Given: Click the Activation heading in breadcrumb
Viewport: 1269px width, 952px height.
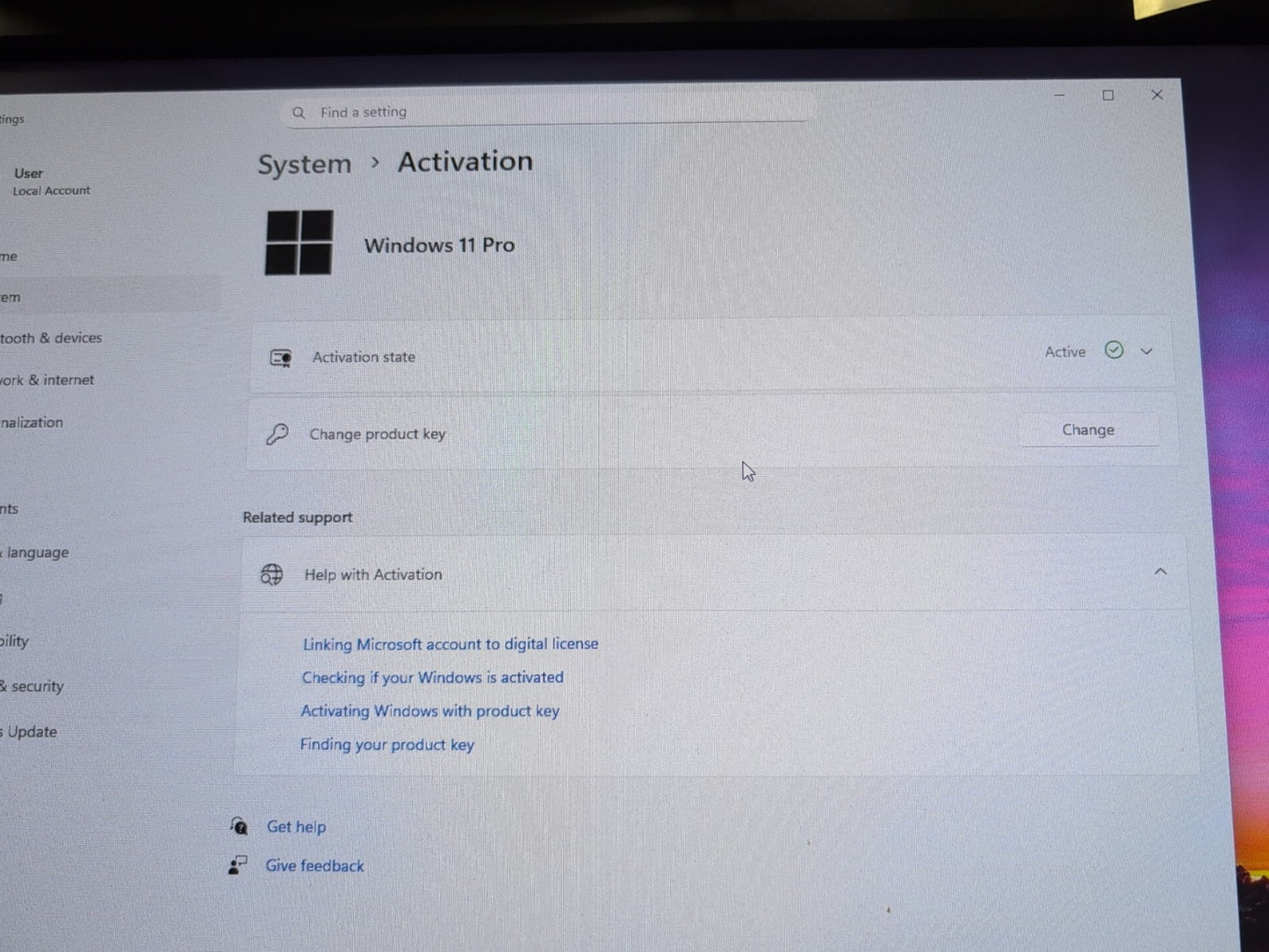Looking at the screenshot, I should (465, 162).
